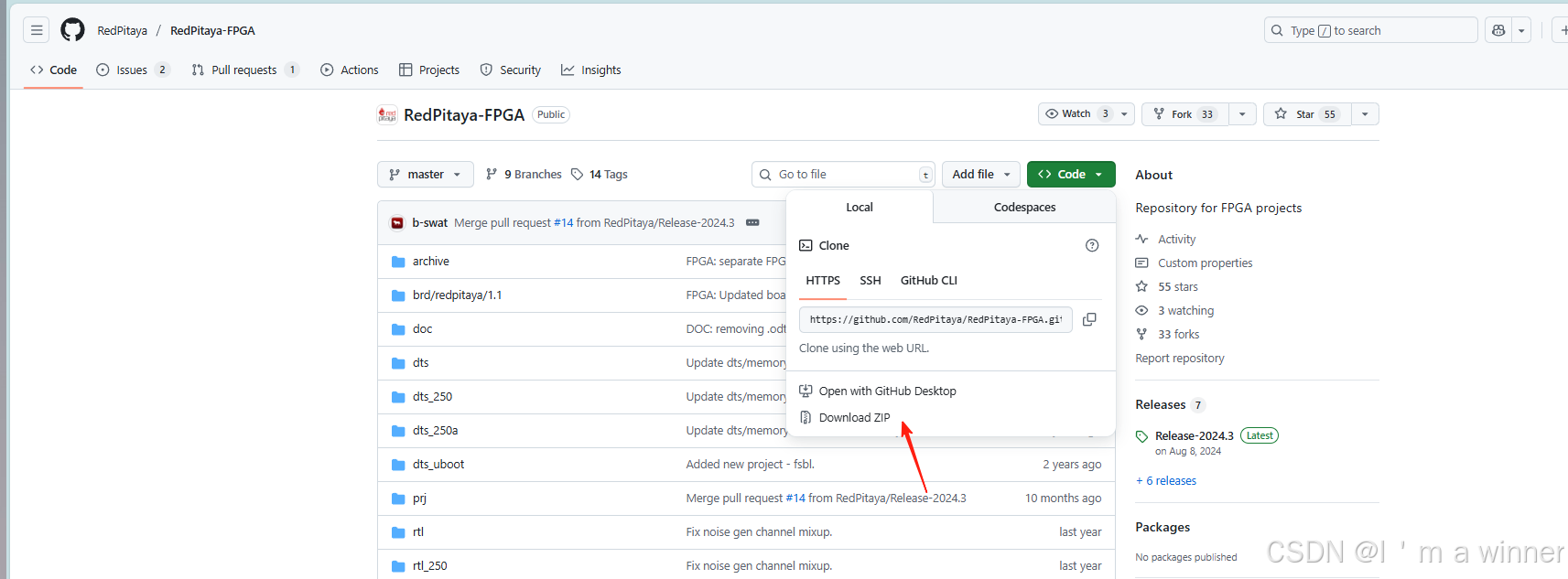
Task: Click the Go to file search field
Action: coord(843,174)
